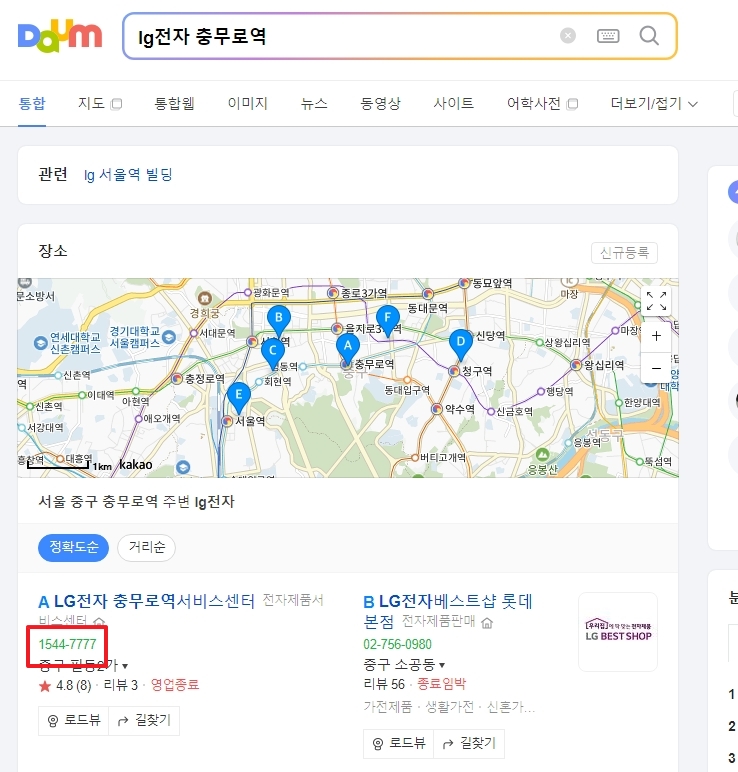Click the kakao map logo
This screenshot has height=772, width=738.
coord(136,464)
